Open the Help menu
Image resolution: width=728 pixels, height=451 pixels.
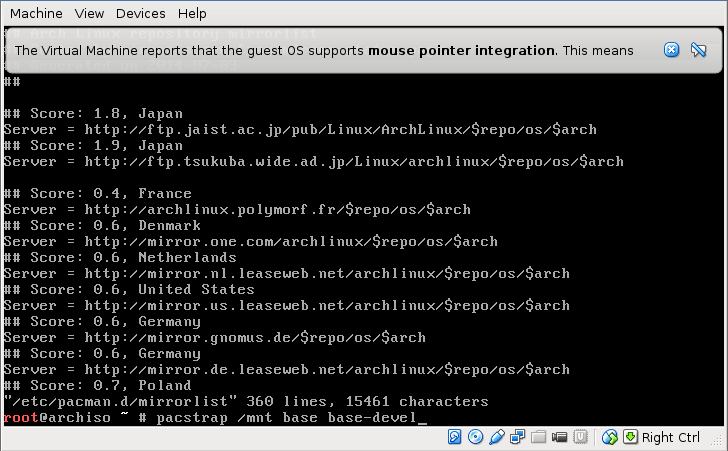192,13
